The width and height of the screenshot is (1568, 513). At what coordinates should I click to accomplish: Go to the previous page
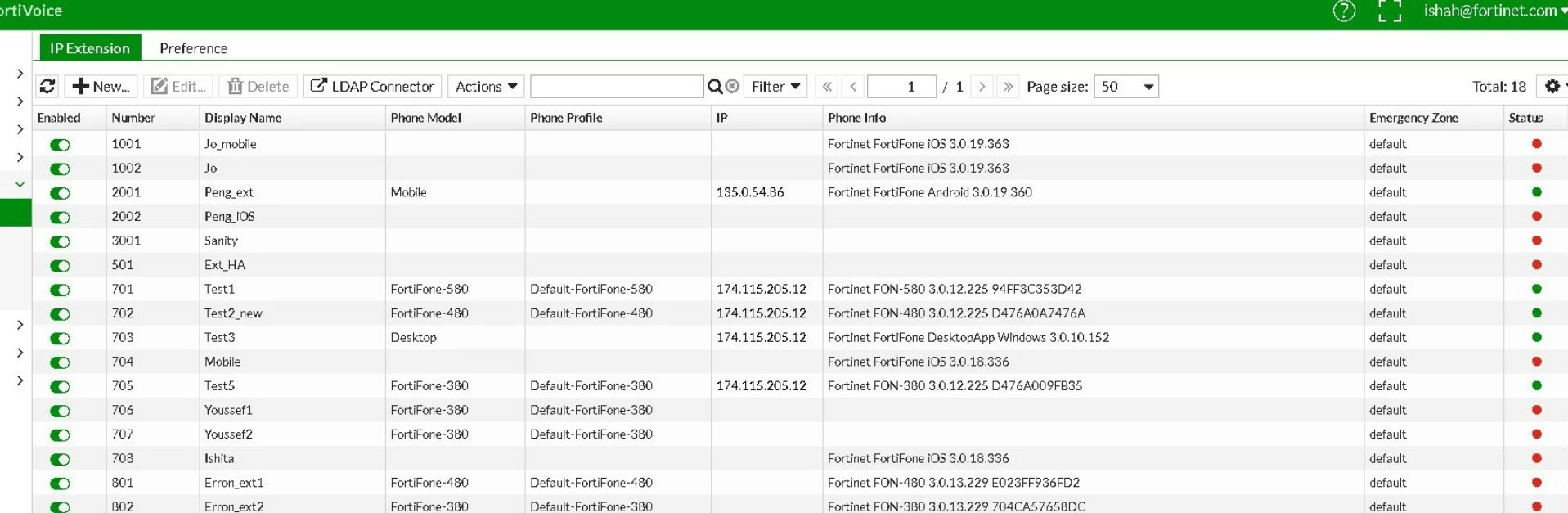coord(853,86)
